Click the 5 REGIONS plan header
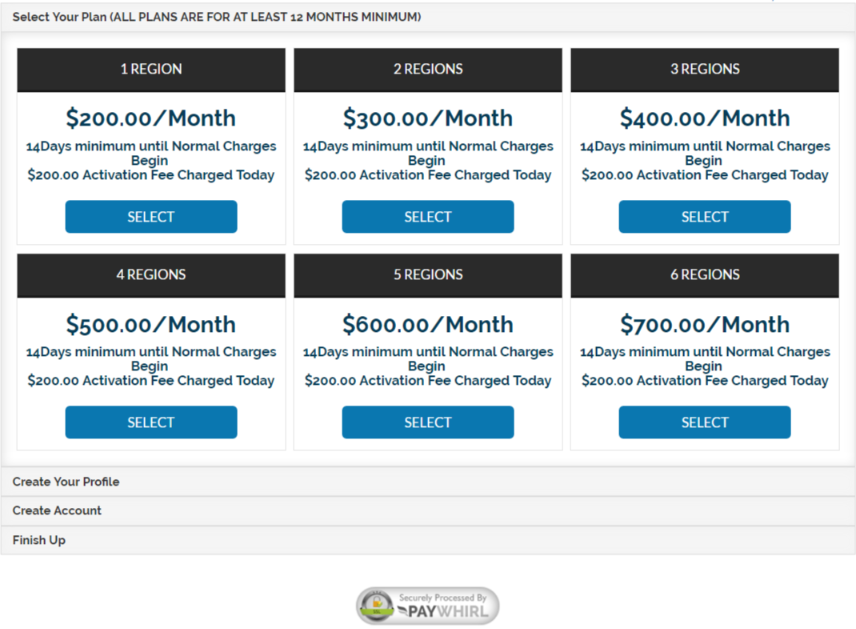 [427, 275]
